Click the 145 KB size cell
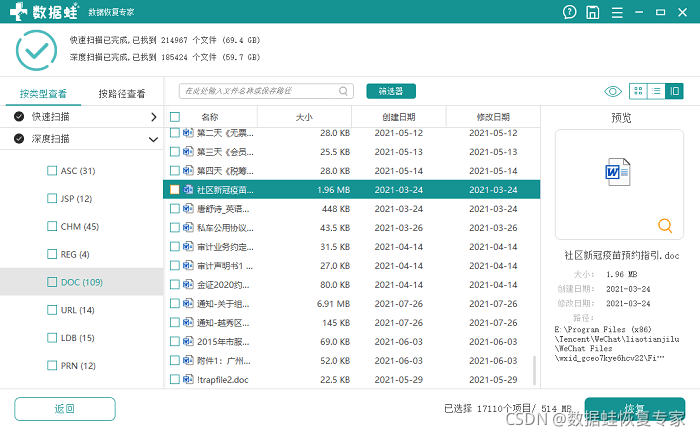The width and height of the screenshot is (700, 436). point(336,322)
